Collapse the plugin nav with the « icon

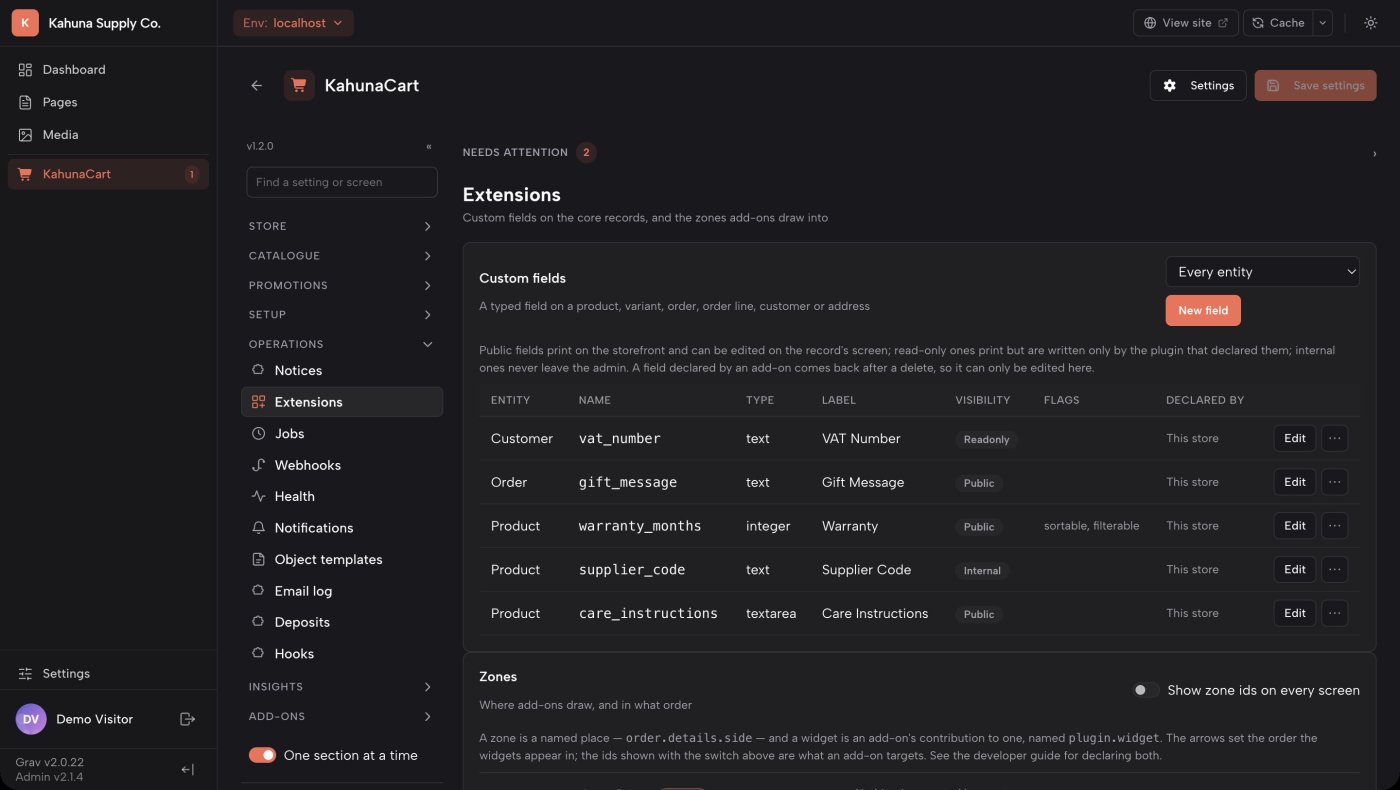[x=429, y=146]
